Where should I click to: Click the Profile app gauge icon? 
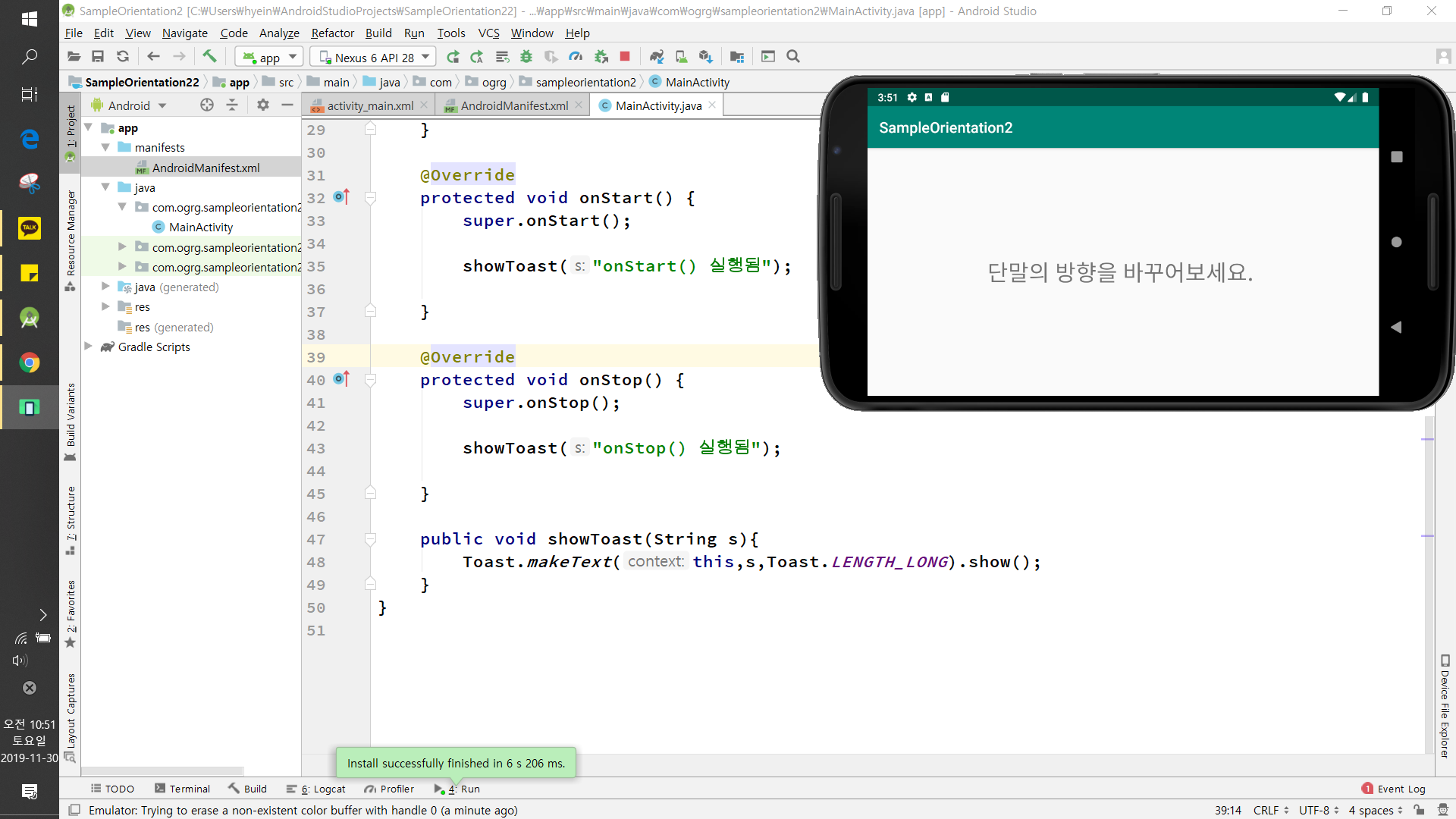576,57
